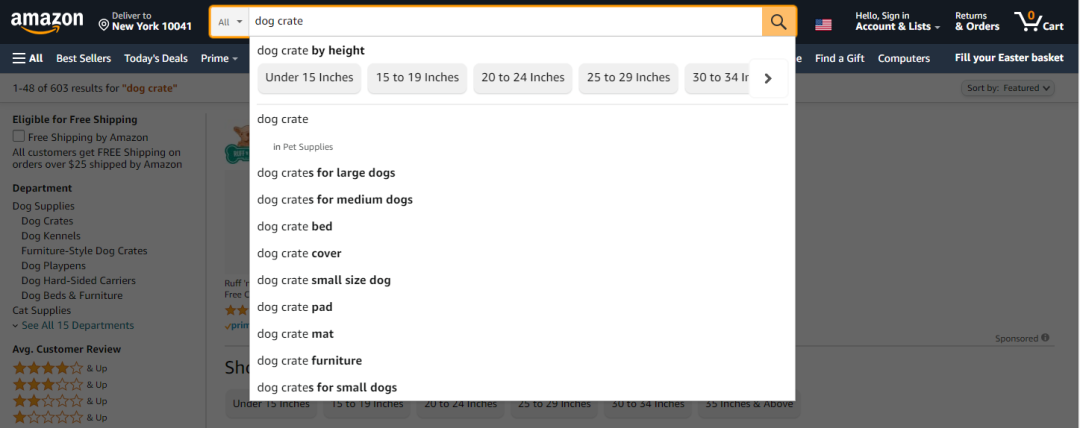Filter by four stars & up rating

coord(48,368)
